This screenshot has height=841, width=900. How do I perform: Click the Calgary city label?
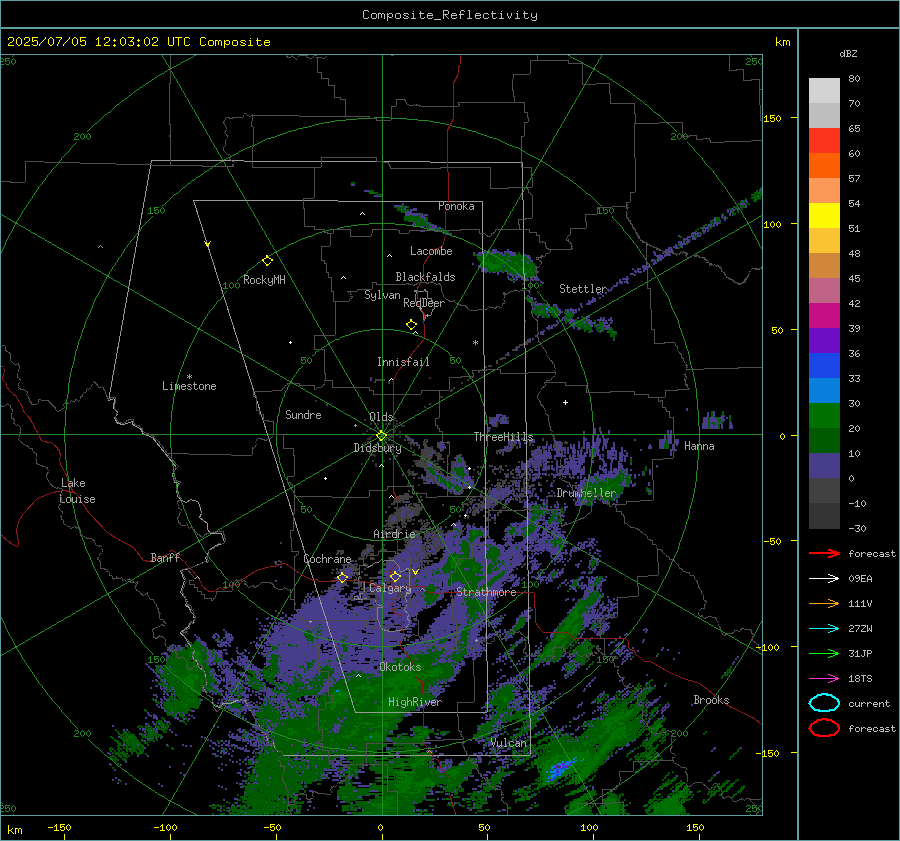click(x=390, y=588)
